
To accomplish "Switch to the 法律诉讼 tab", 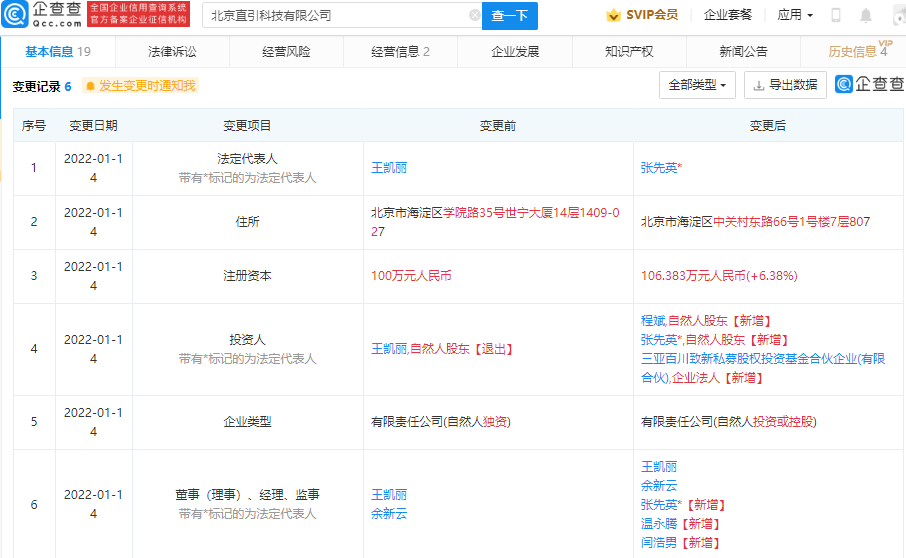I will tap(172, 52).
